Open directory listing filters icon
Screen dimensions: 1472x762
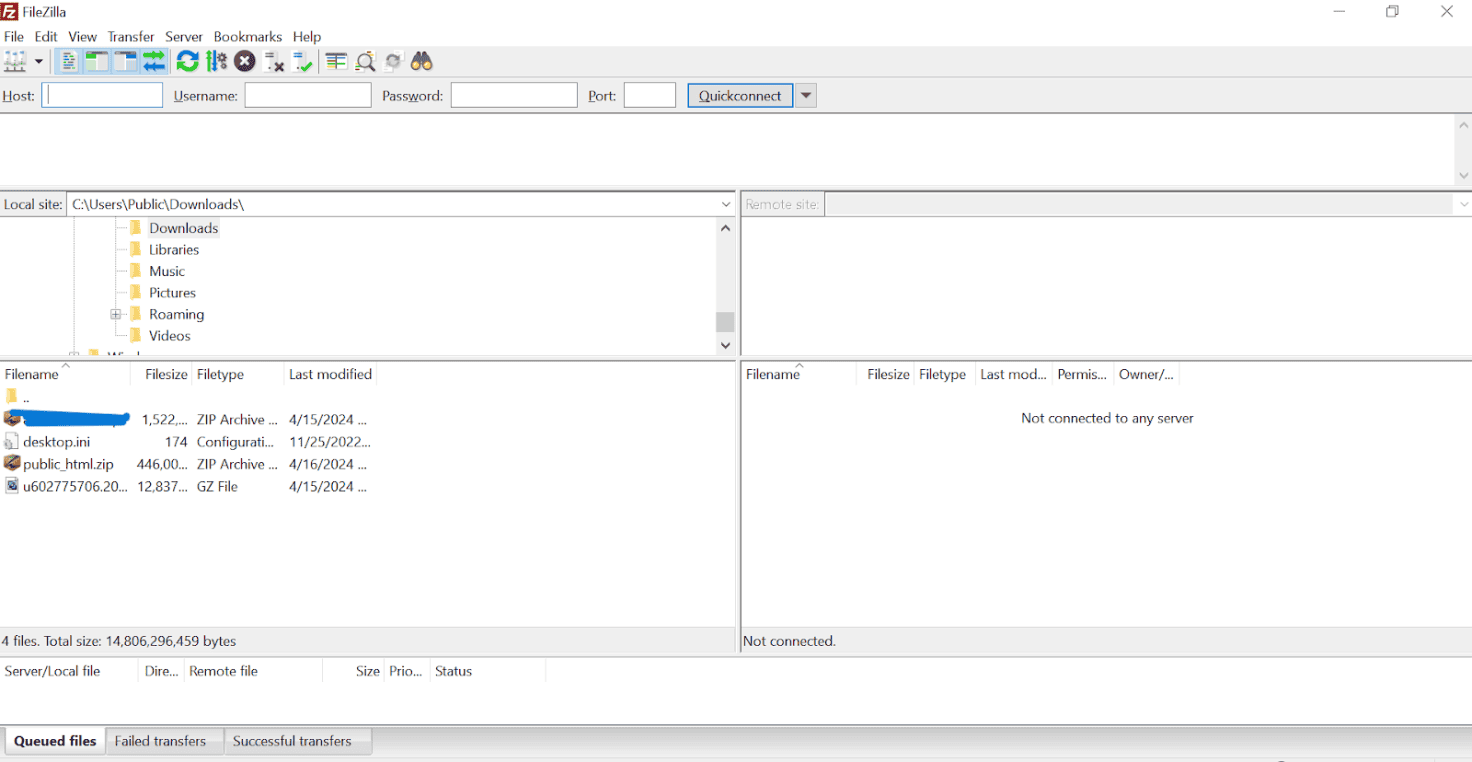click(336, 62)
